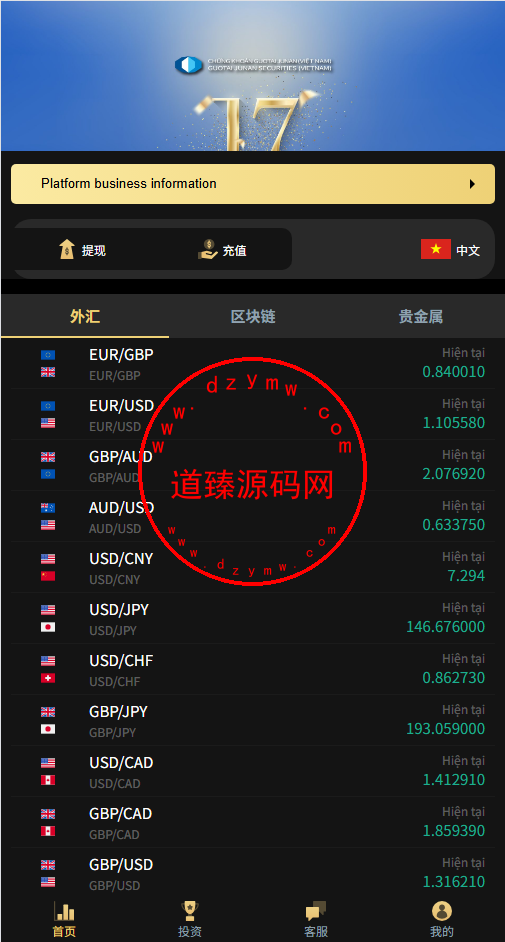This screenshot has height=942, width=505.
Task: Click USD/CHF price 0.862730
Action: click(x=453, y=678)
